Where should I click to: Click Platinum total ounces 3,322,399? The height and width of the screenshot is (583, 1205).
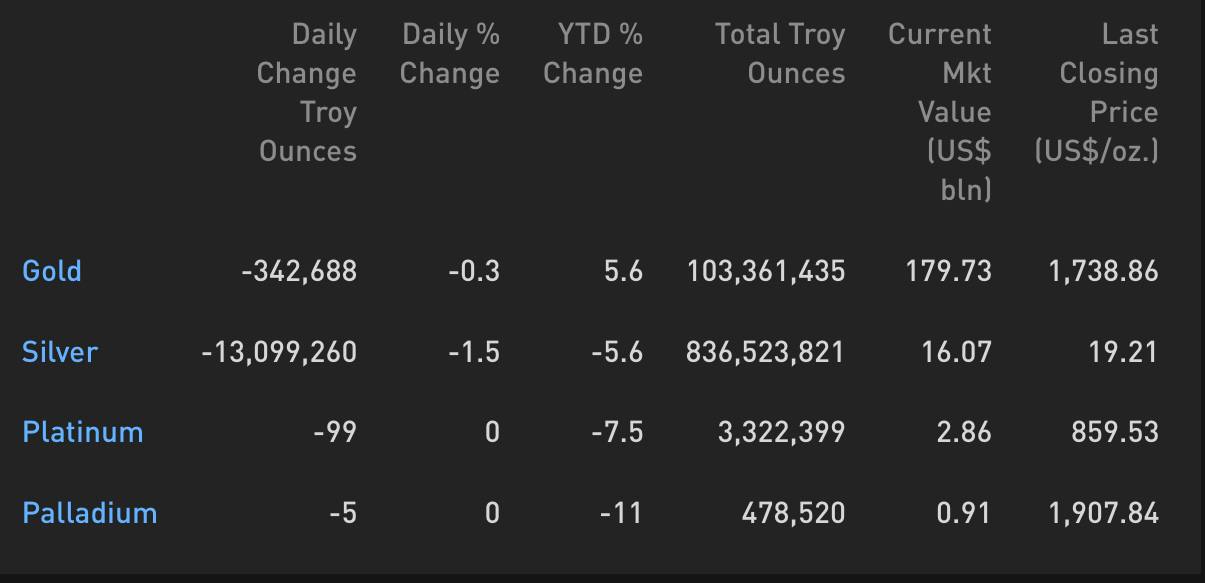pyautogui.click(x=781, y=432)
